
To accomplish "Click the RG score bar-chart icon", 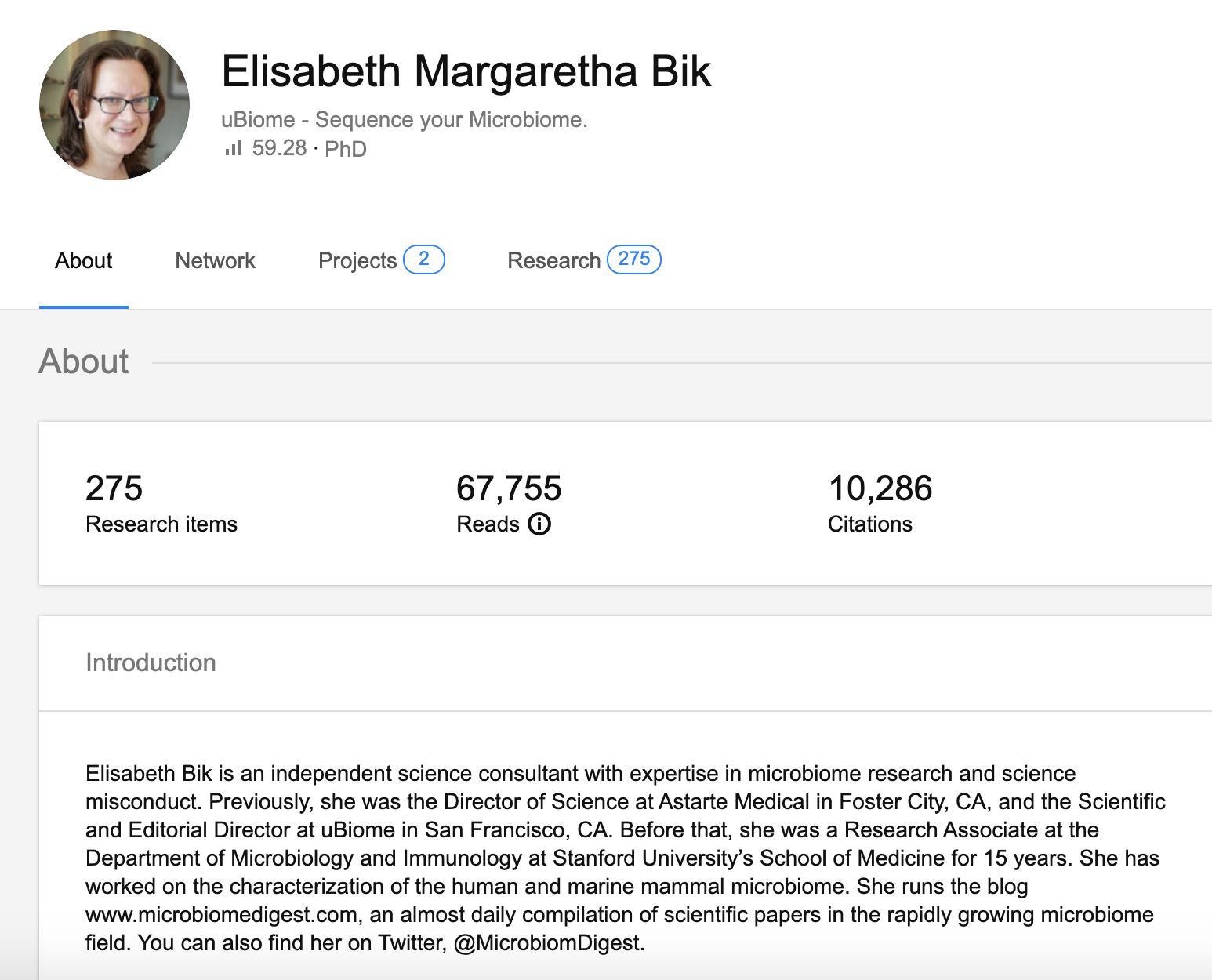I will pos(233,148).
